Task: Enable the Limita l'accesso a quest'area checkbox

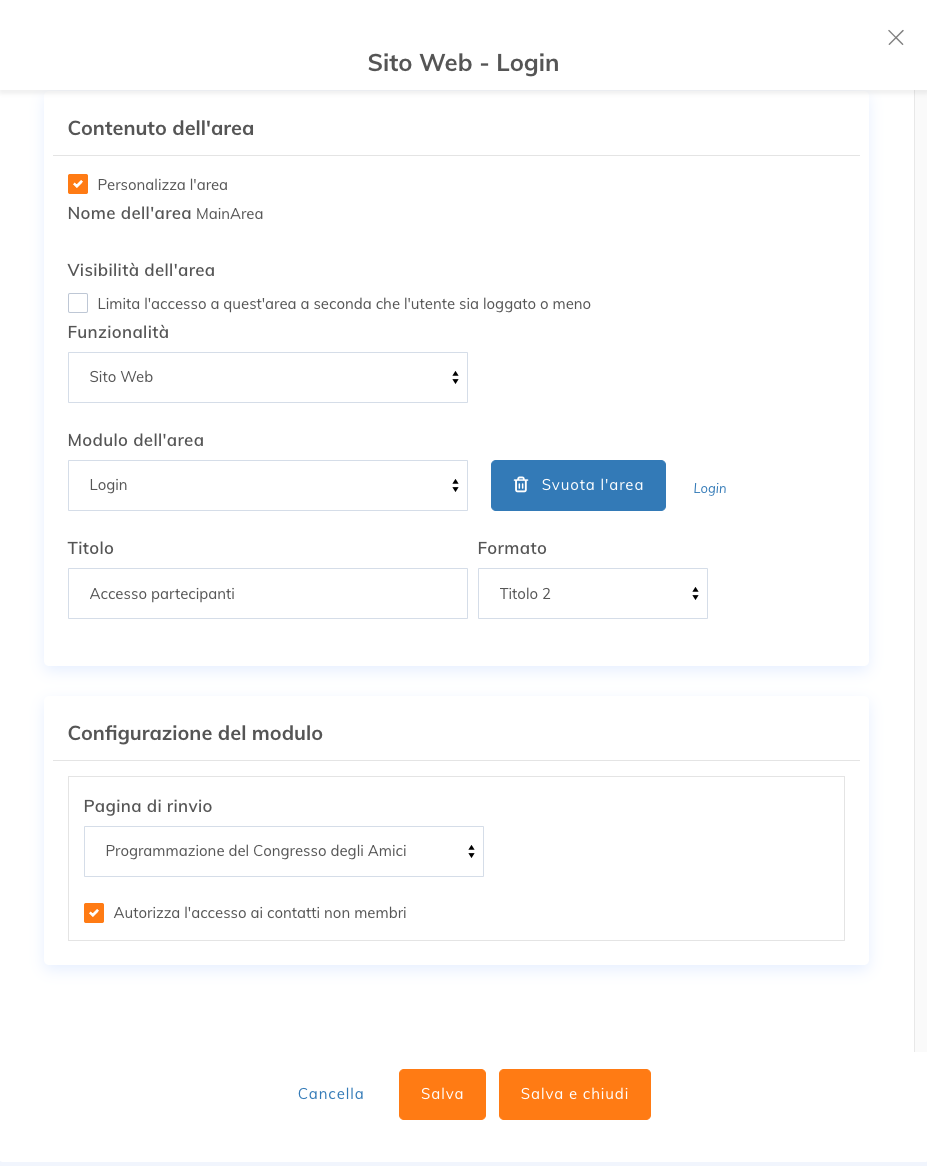Action: pyautogui.click(x=78, y=303)
